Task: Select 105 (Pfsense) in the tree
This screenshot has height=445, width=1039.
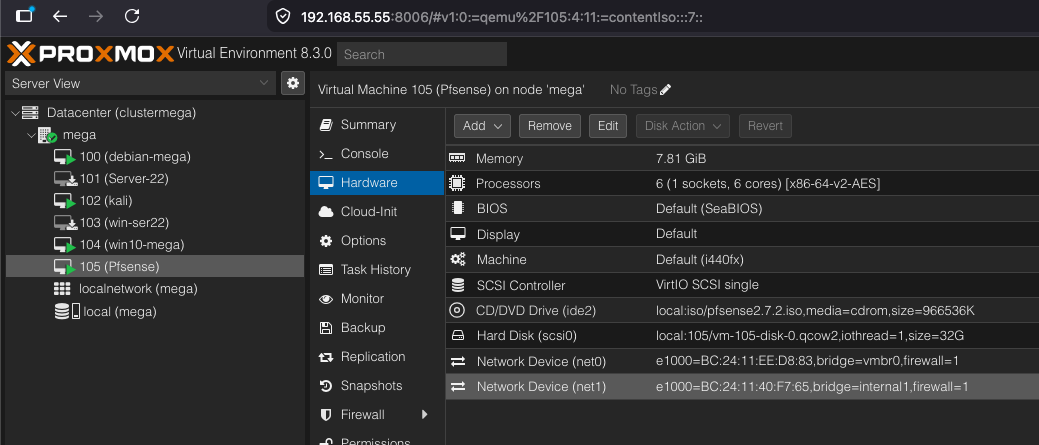Action: point(155,266)
